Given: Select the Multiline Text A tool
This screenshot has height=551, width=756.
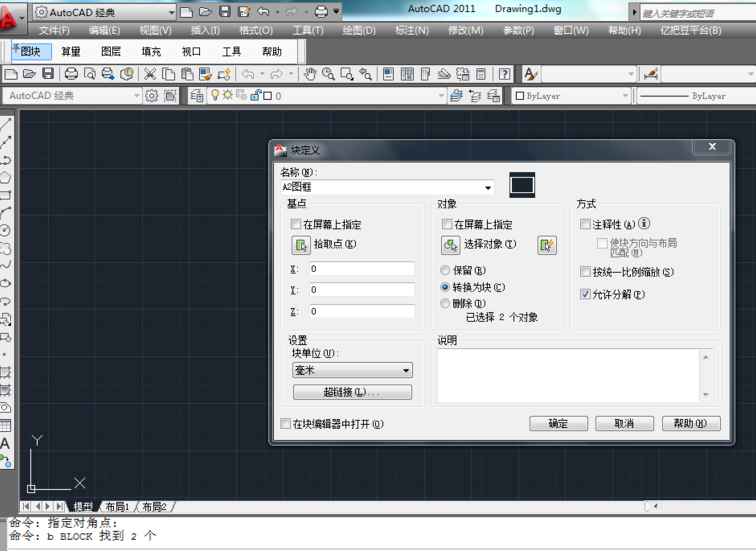Looking at the screenshot, I should pos(5,443).
